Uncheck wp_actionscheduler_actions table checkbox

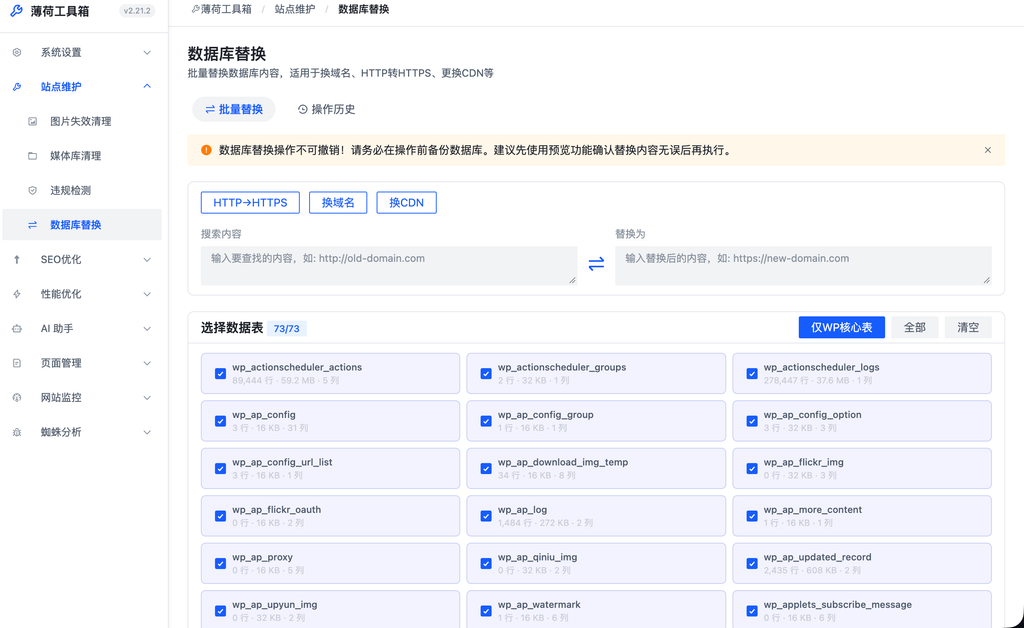(221, 374)
